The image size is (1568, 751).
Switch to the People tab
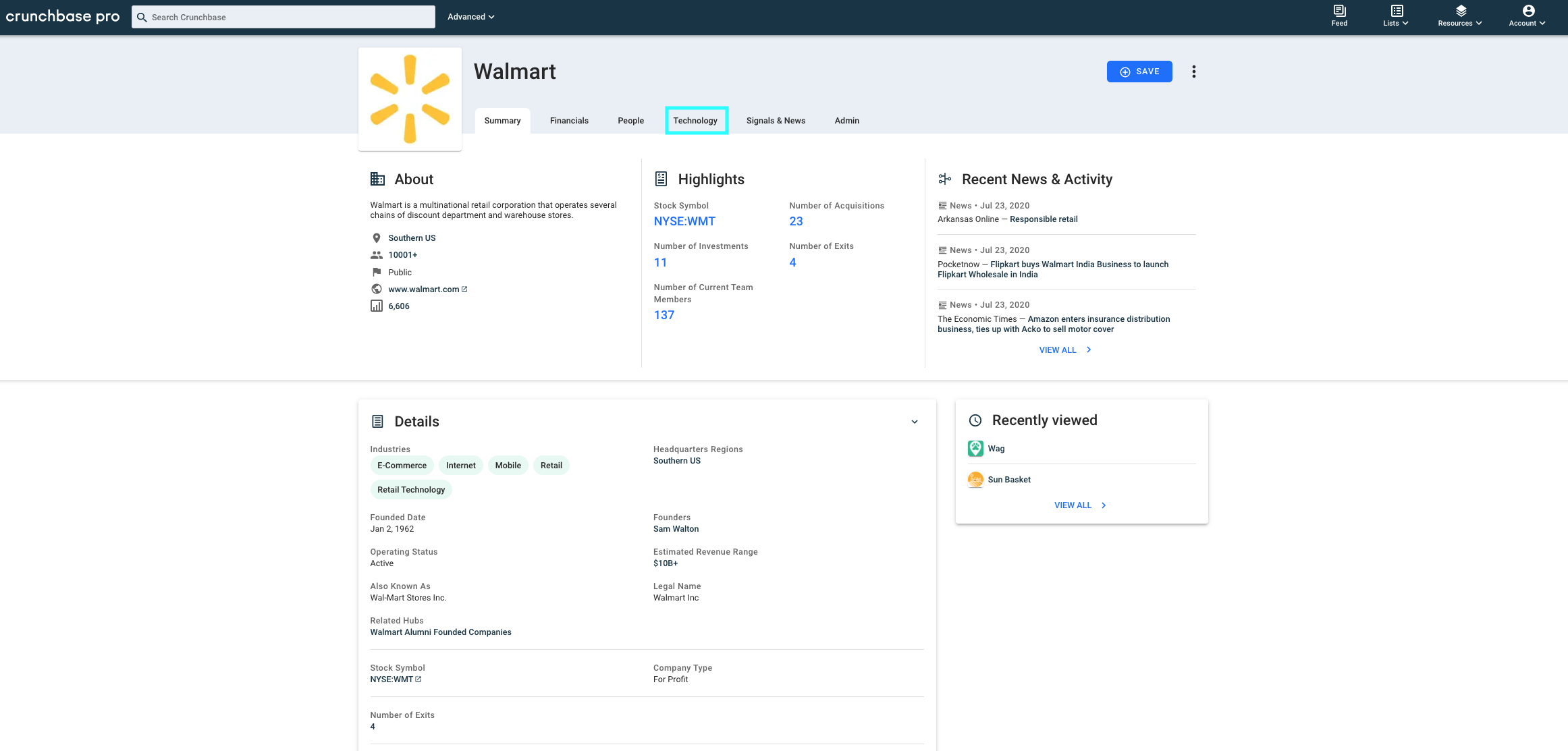[630, 121]
